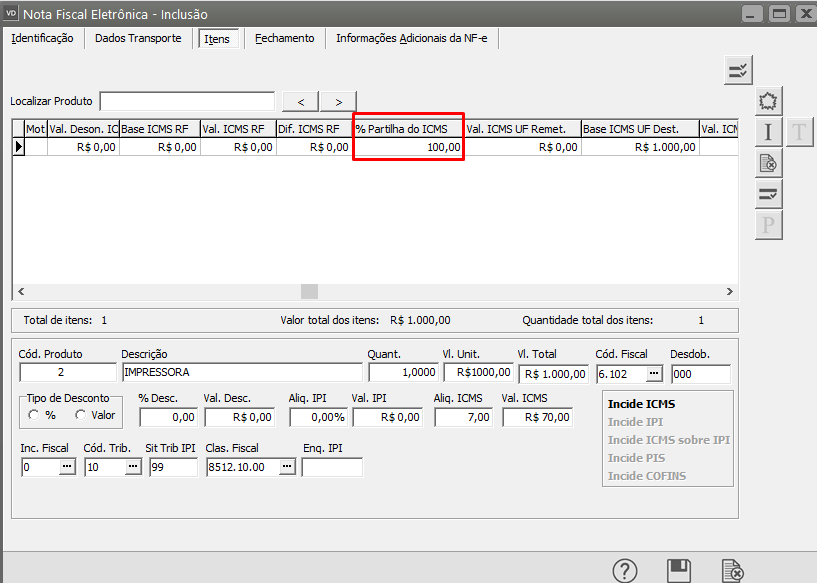Click the 'I' button beside the grid

pyautogui.click(x=768, y=132)
